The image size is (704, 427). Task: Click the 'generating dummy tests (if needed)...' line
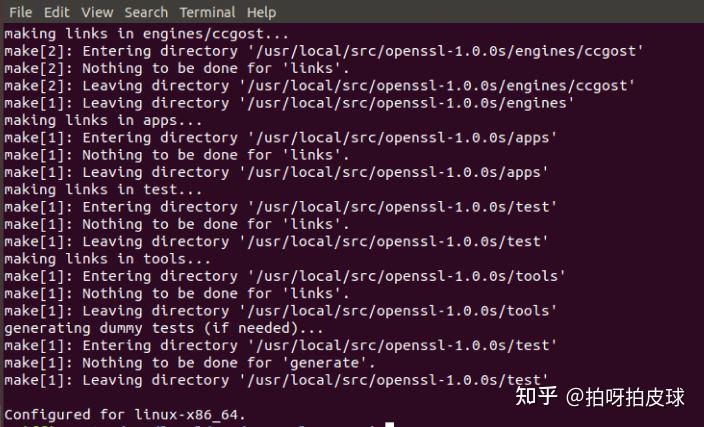point(164,327)
